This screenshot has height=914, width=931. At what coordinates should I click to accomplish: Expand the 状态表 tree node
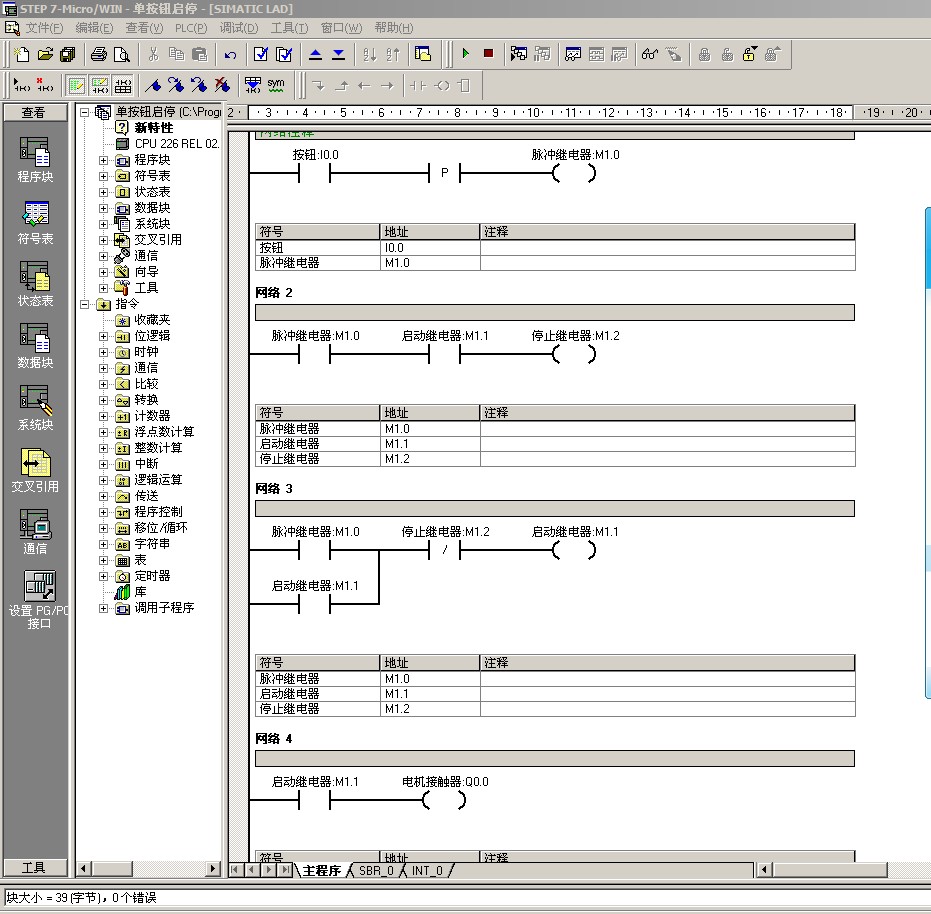pos(103,192)
